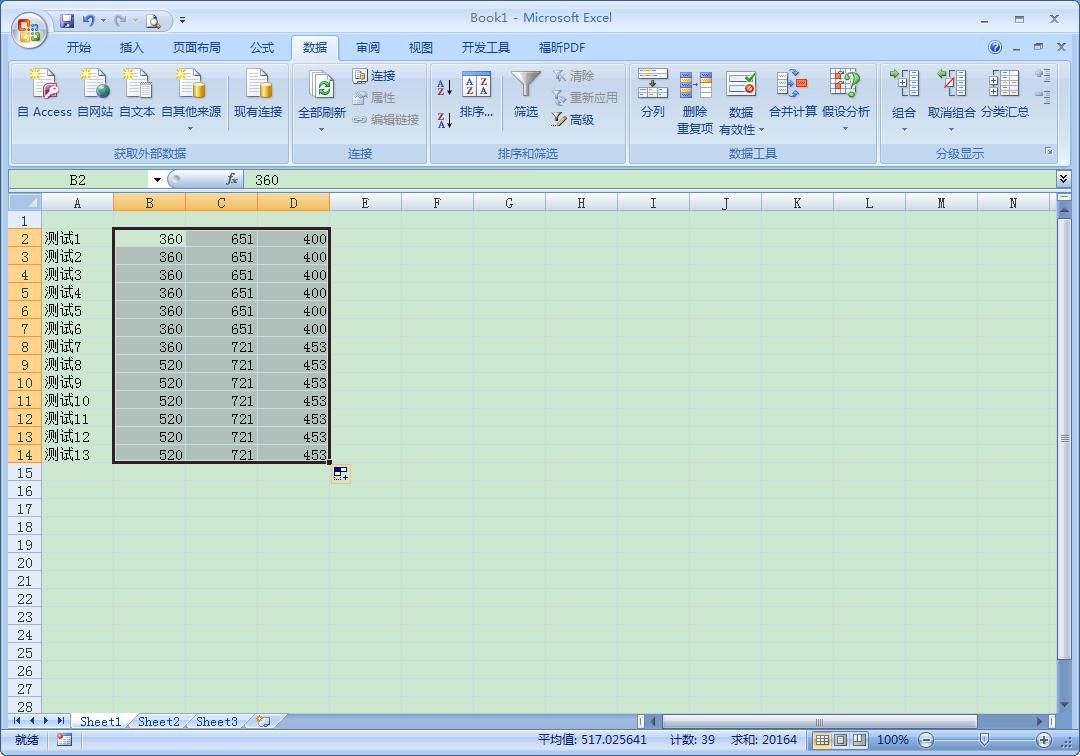
Task: Open Refresh All dropdown arrow
Action: click(x=322, y=129)
